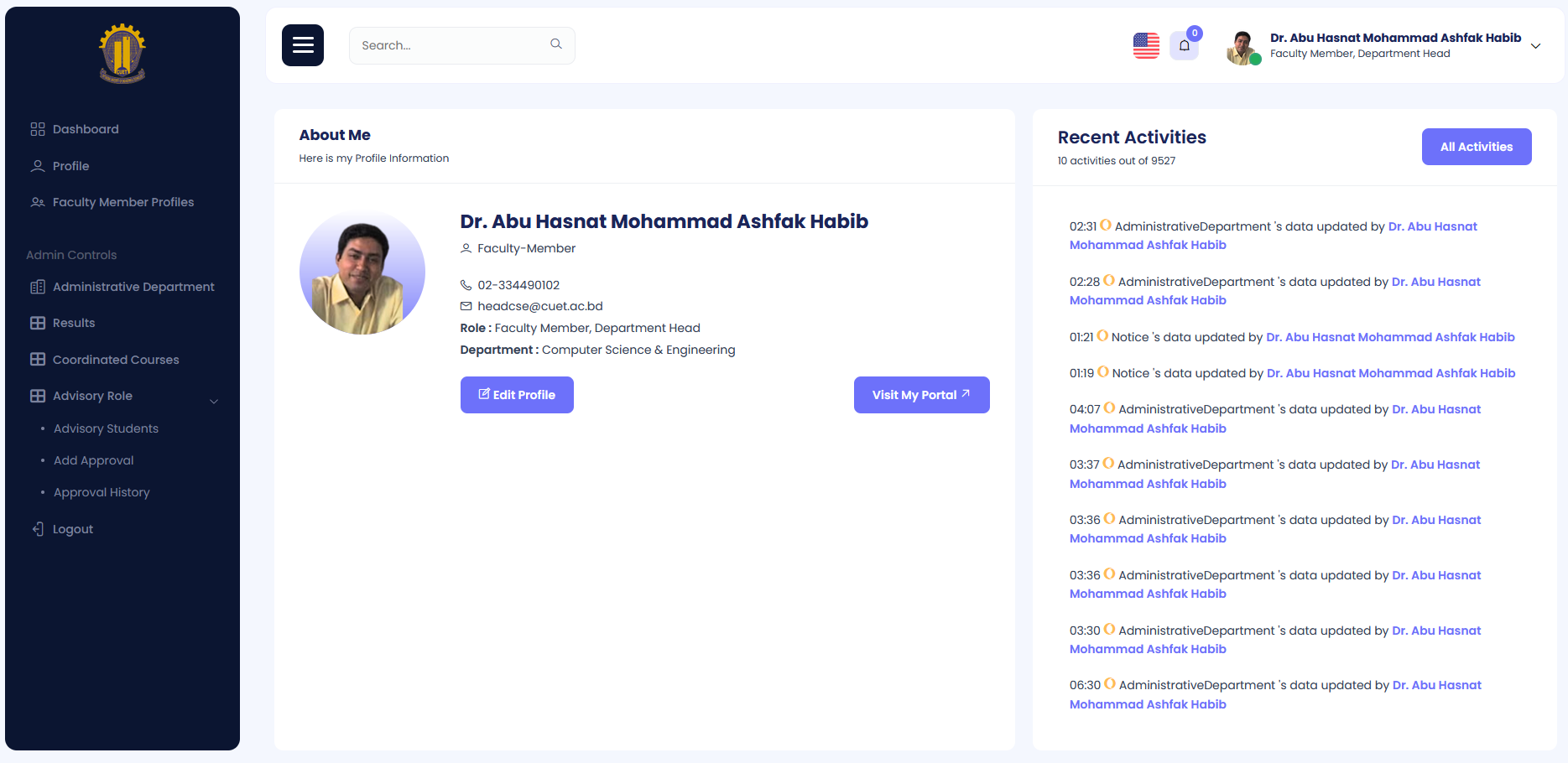This screenshot has width=1568, height=763.
Task: Click the search magnifier icon
Action: point(556,44)
